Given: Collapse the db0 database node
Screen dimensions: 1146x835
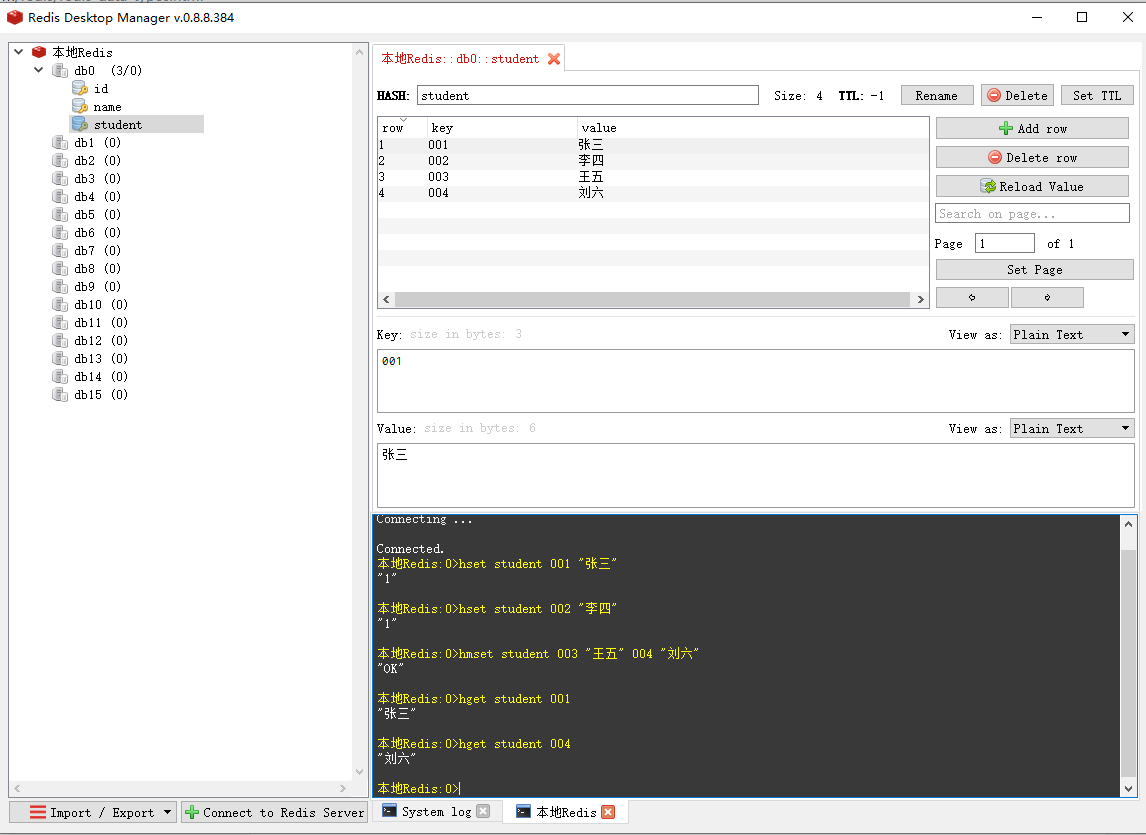Looking at the screenshot, I should point(39,70).
